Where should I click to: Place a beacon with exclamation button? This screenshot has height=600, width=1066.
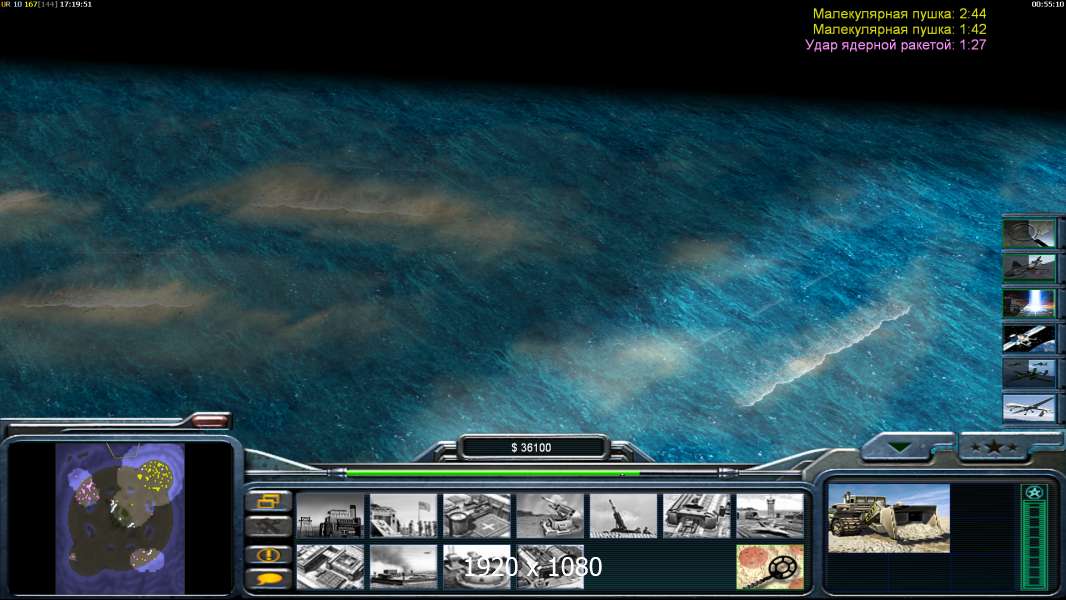269,554
